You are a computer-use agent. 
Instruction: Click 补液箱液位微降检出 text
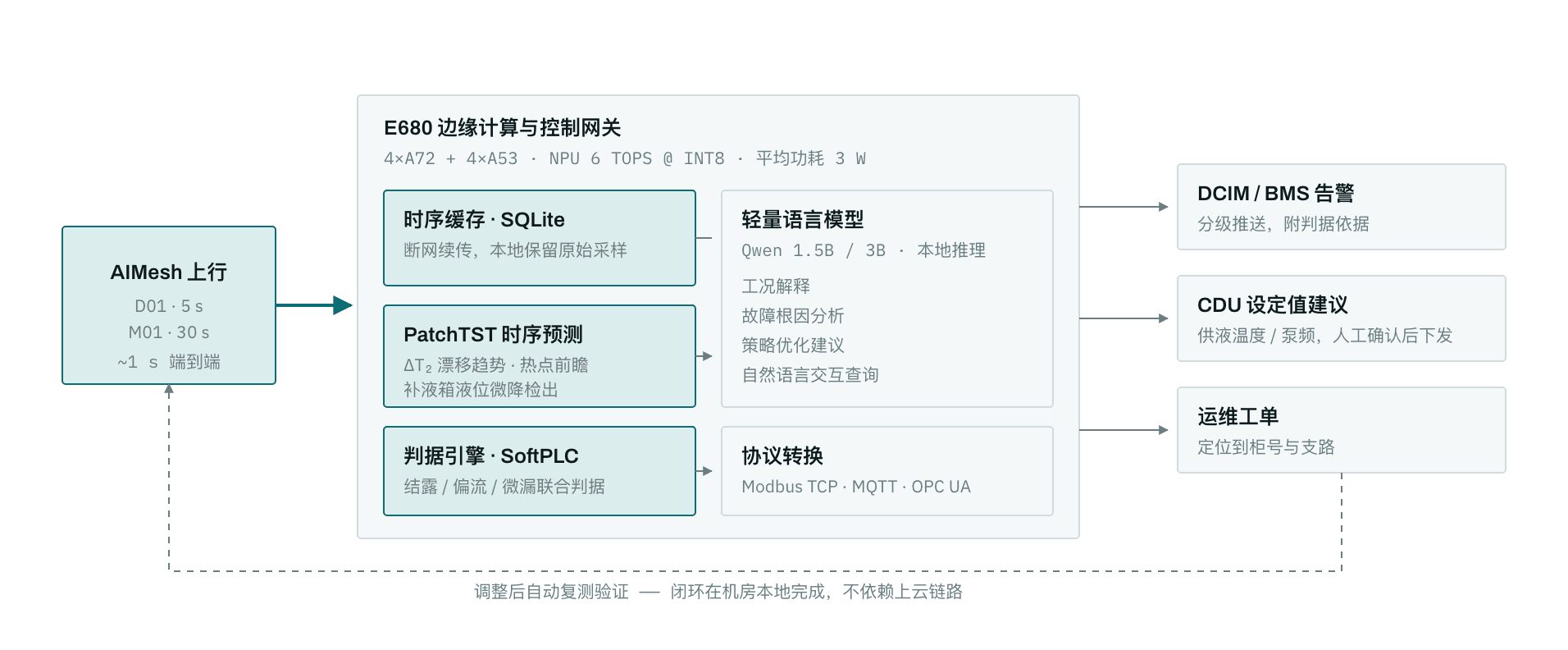[481, 390]
